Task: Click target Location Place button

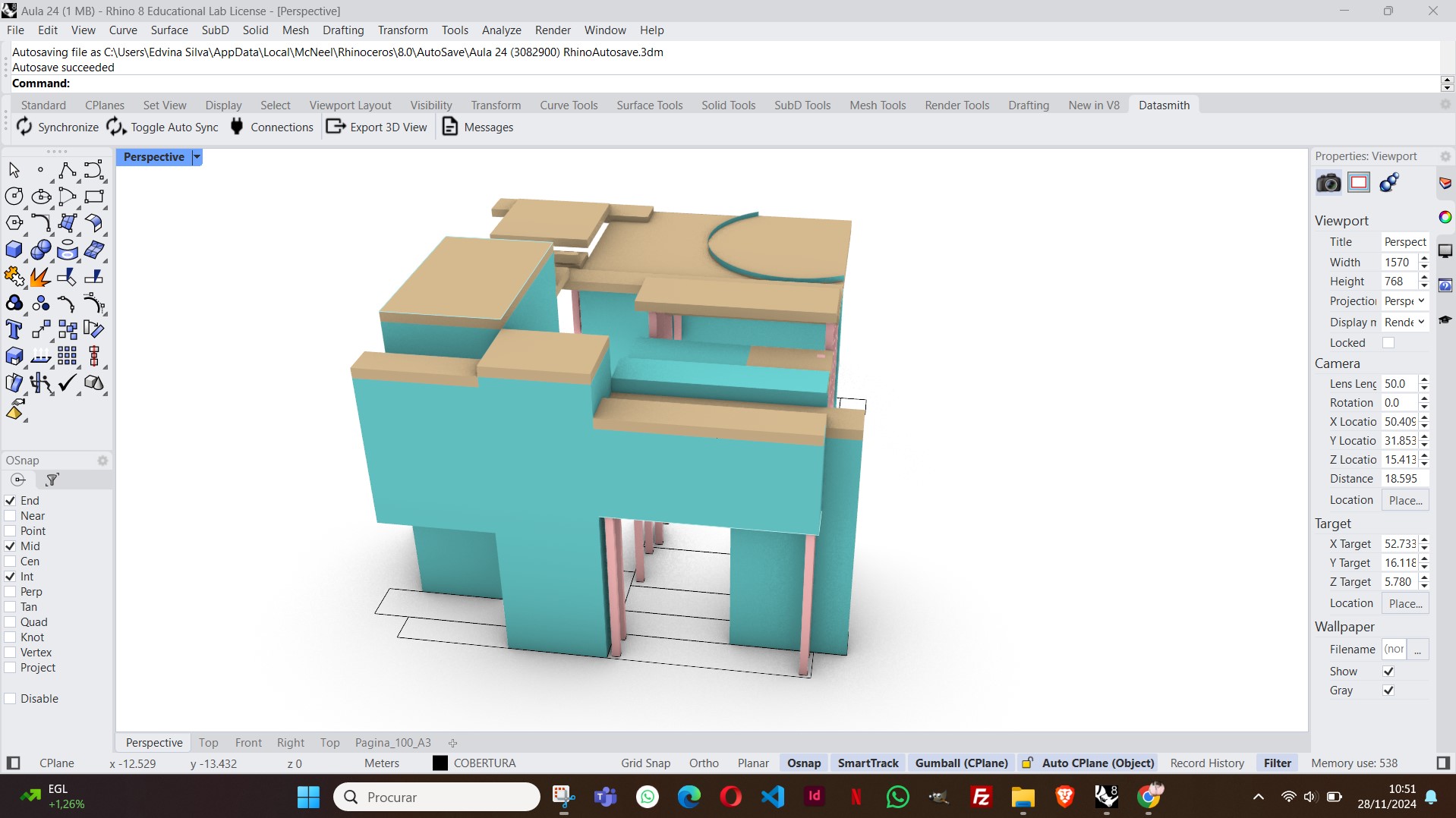Action: [1405, 603]
